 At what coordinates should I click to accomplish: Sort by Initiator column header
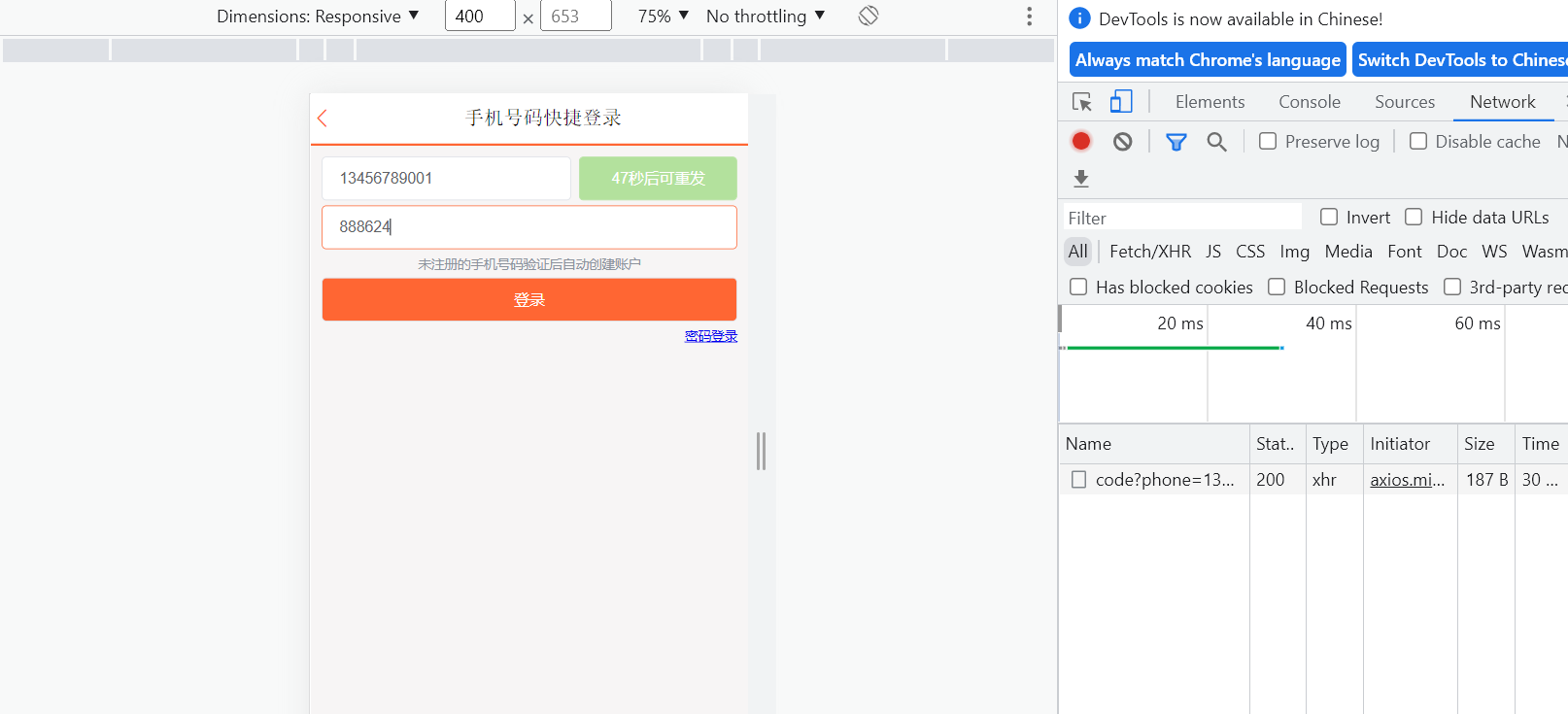point(1410,444)
